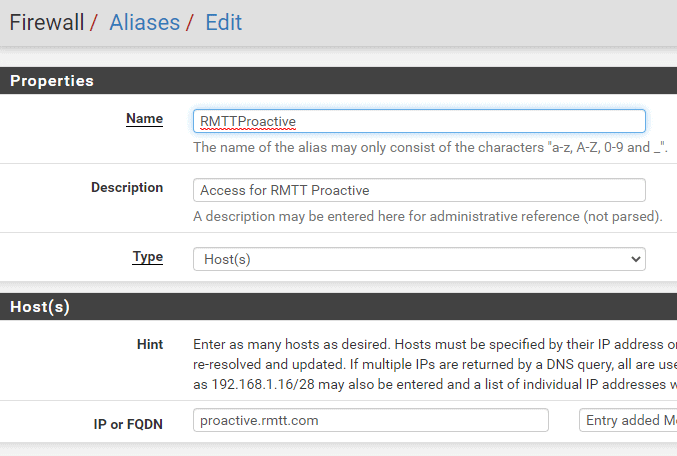677x456 pixels.
Task: Click the underlined Name label
Action: (x=144, y=119)
